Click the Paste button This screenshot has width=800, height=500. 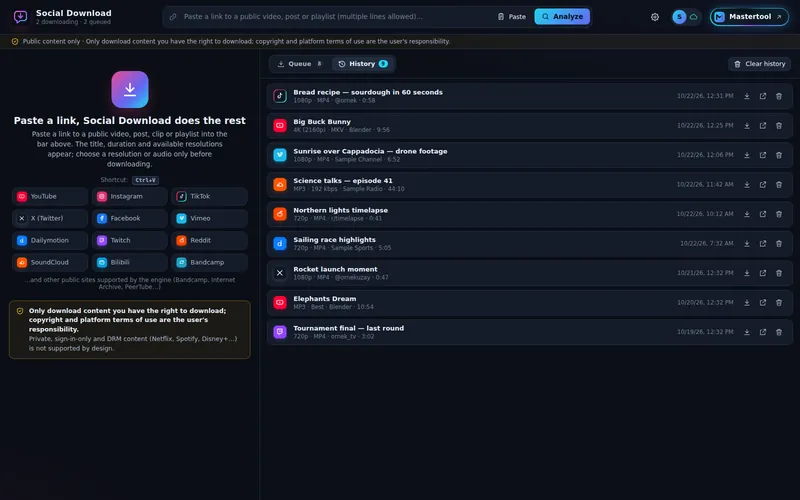(x=512, y=17)
